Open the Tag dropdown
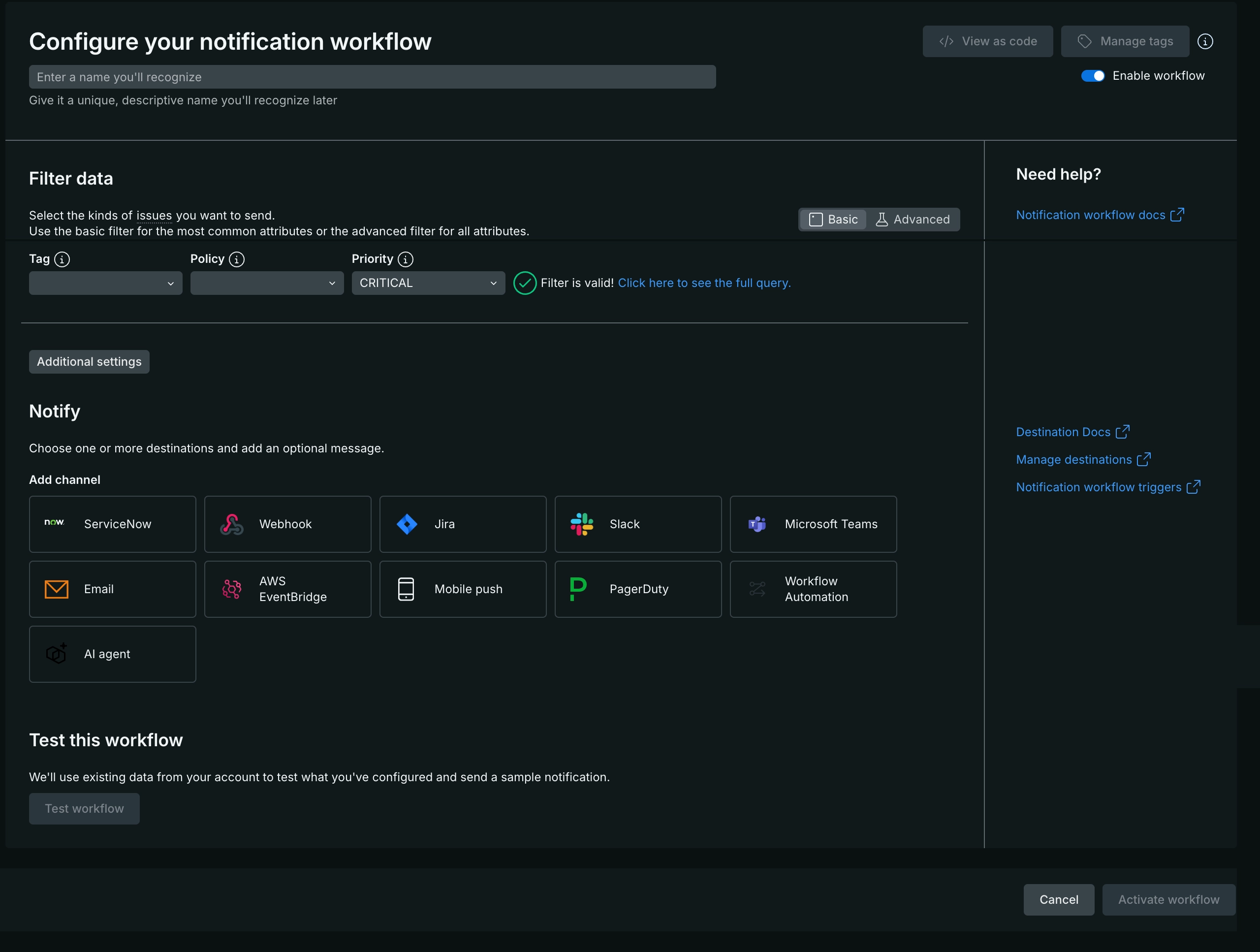This screenshot has height=952, width=1260. pyautogui.click(x=105, y=283)
